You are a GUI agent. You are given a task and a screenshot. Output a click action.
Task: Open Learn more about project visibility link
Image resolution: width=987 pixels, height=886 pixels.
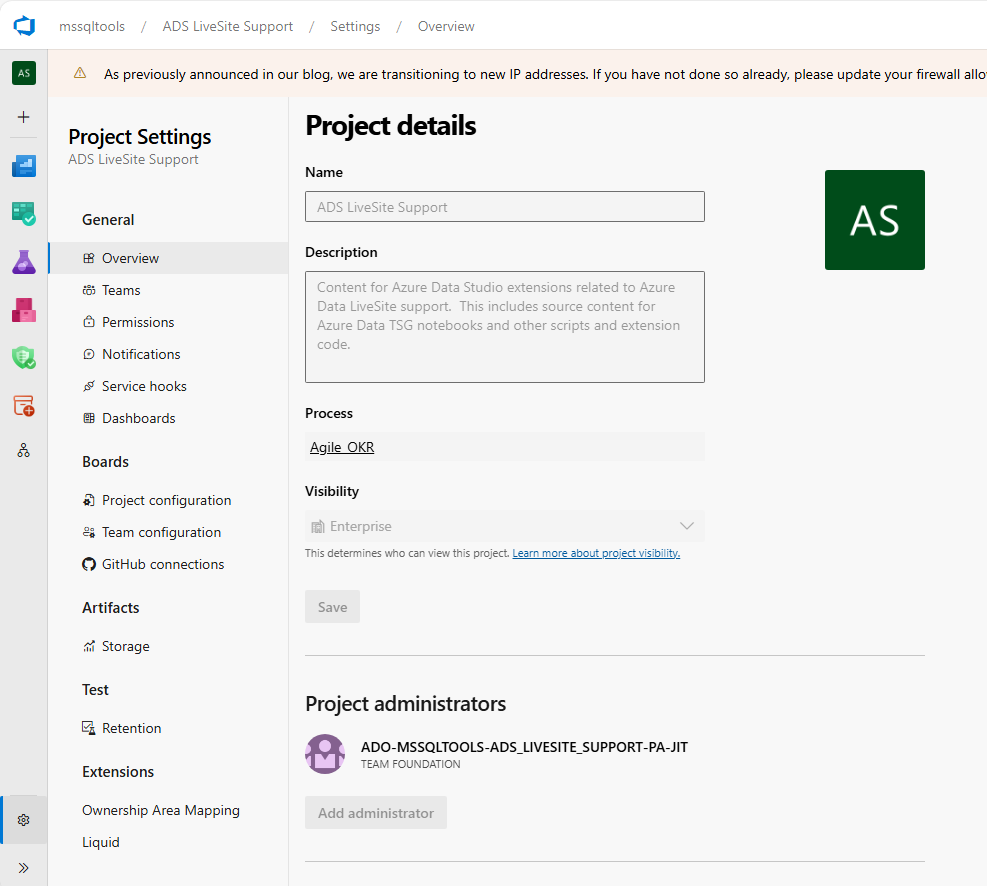[596, 552]
